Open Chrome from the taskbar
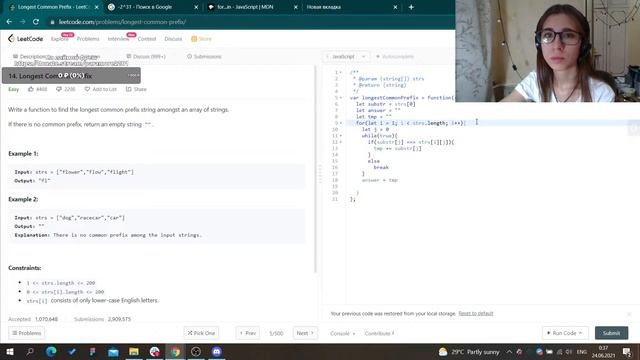This screenshot has width=640, height=360. pos(175,351)
